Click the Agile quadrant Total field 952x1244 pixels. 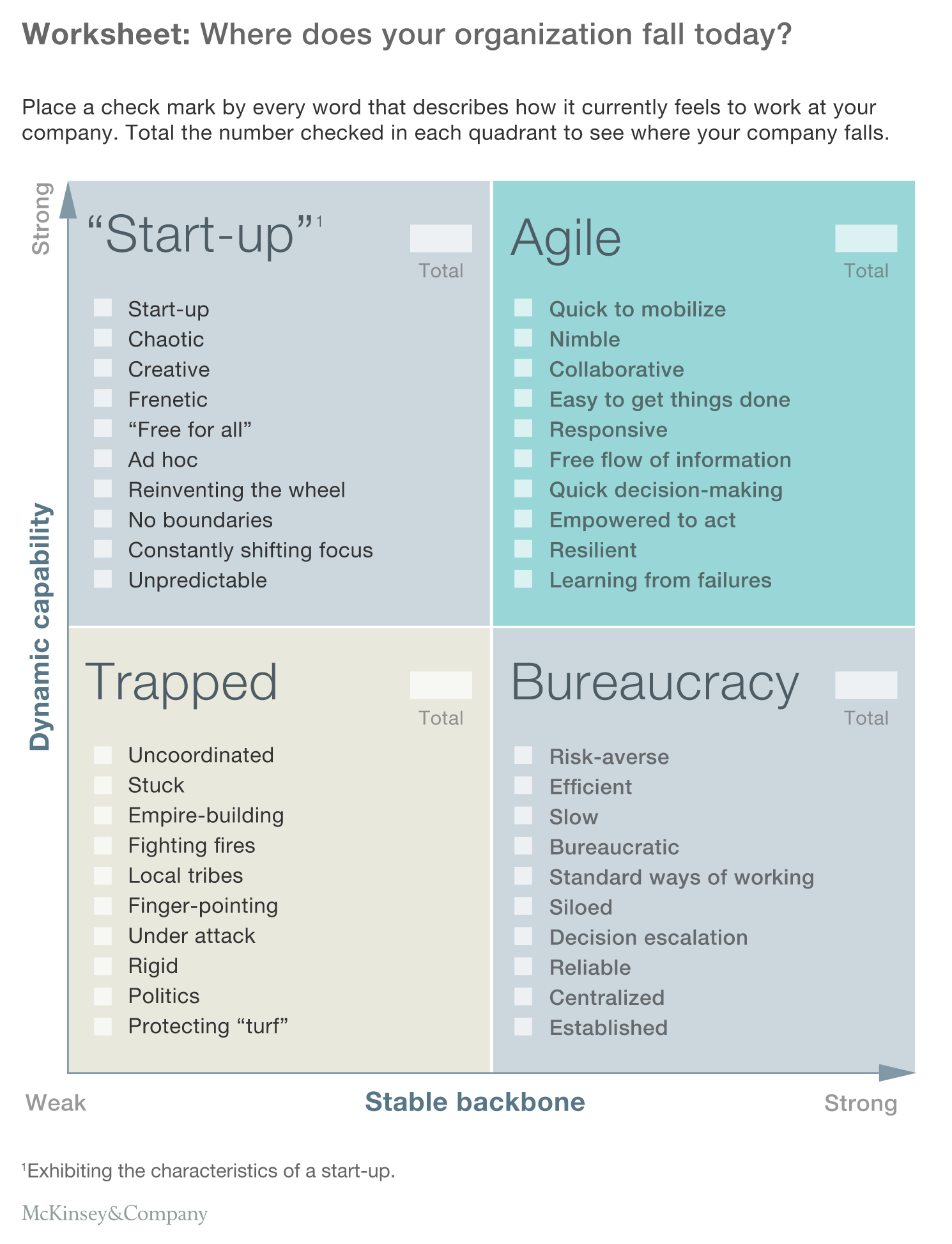click(866, 238)
